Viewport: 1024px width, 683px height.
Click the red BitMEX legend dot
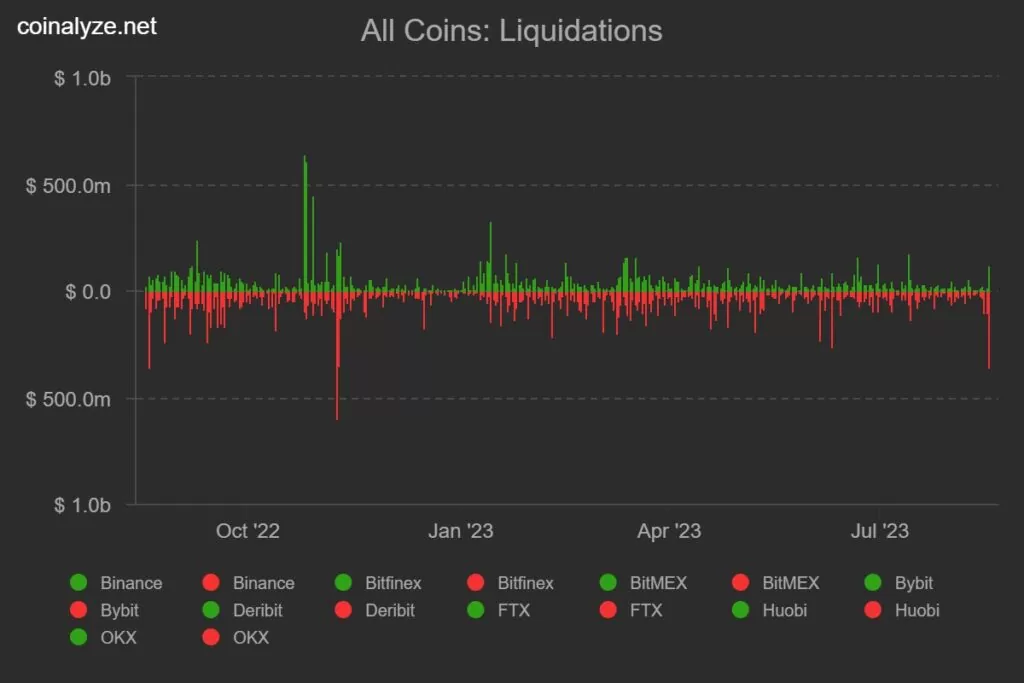741,583
